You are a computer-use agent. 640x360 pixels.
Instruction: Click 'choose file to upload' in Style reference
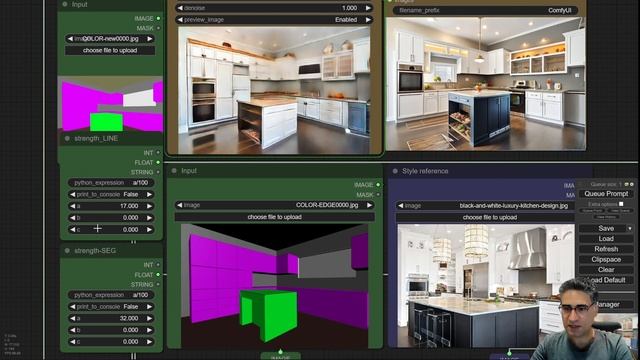point(486,218)
